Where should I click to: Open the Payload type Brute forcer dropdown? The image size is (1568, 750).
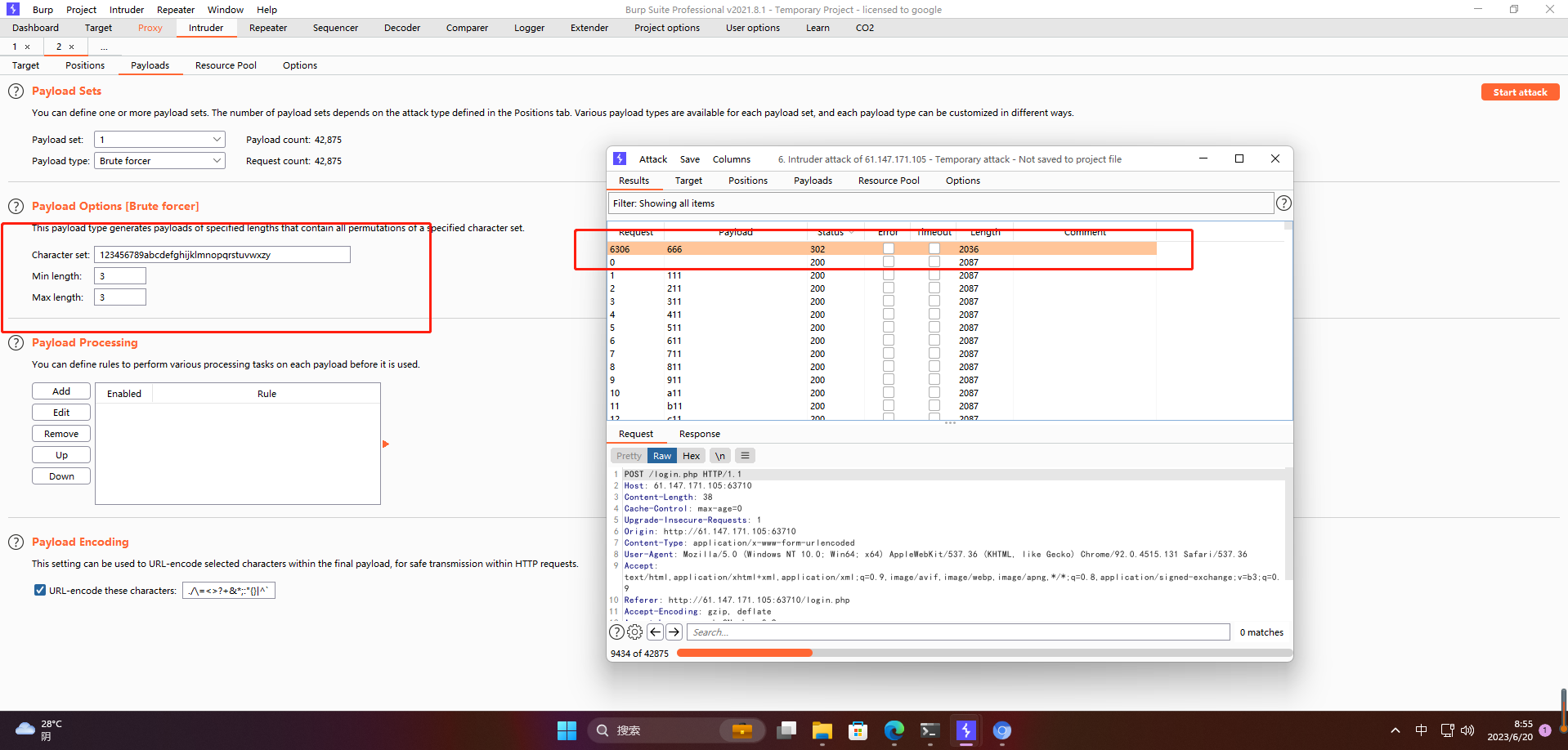(159, 161)
